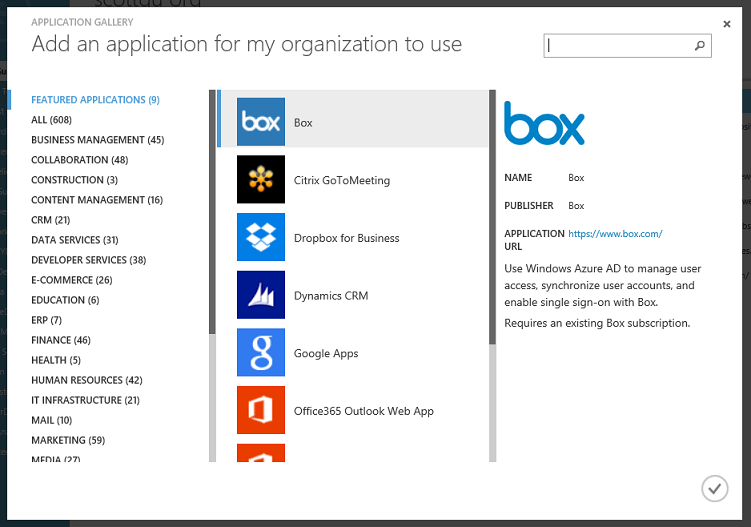Browse the Developer Services category
The height and width of the screenshot is (527, 751).
click(88, 260)
